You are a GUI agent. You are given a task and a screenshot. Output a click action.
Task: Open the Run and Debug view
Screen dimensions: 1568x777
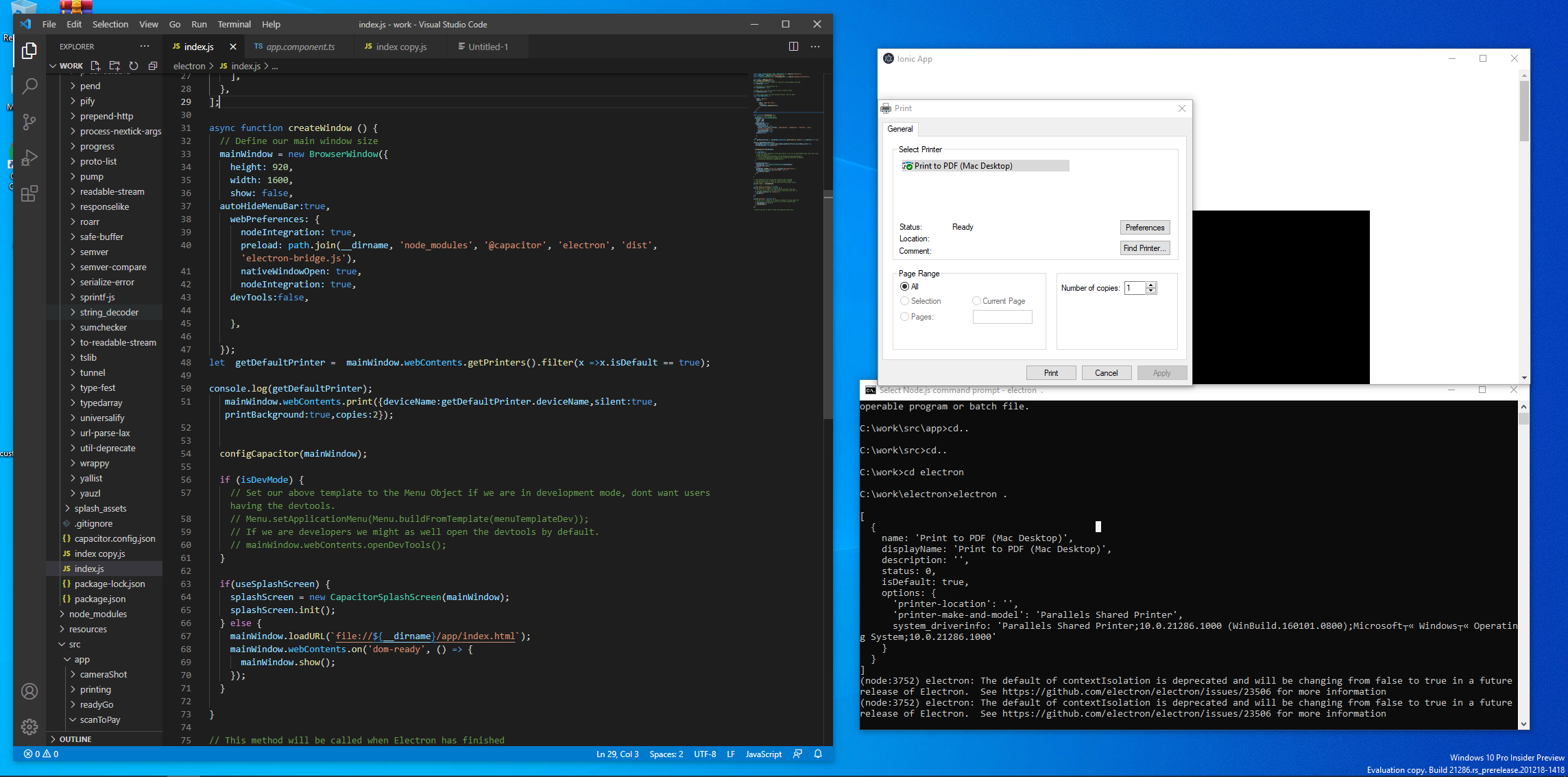tap(29, 158)
